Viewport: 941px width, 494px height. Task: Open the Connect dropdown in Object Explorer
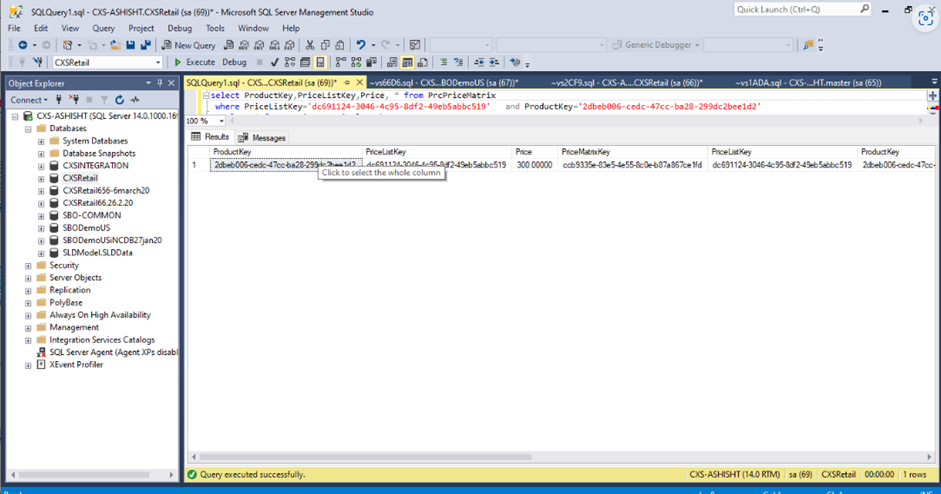tap(29, 100)
